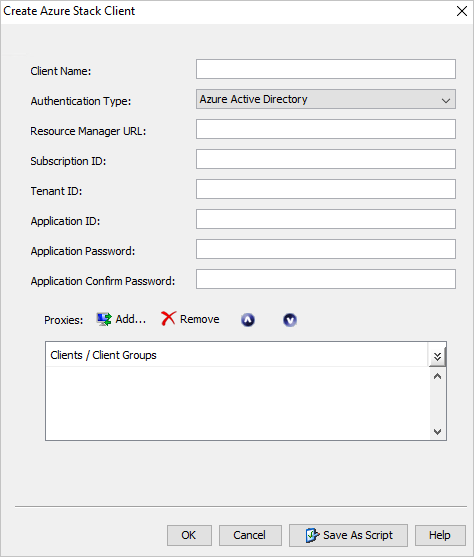The height and width of the screenshot is (557, 474).
Task: Click the Cancel button
Action: click(250, 535)
